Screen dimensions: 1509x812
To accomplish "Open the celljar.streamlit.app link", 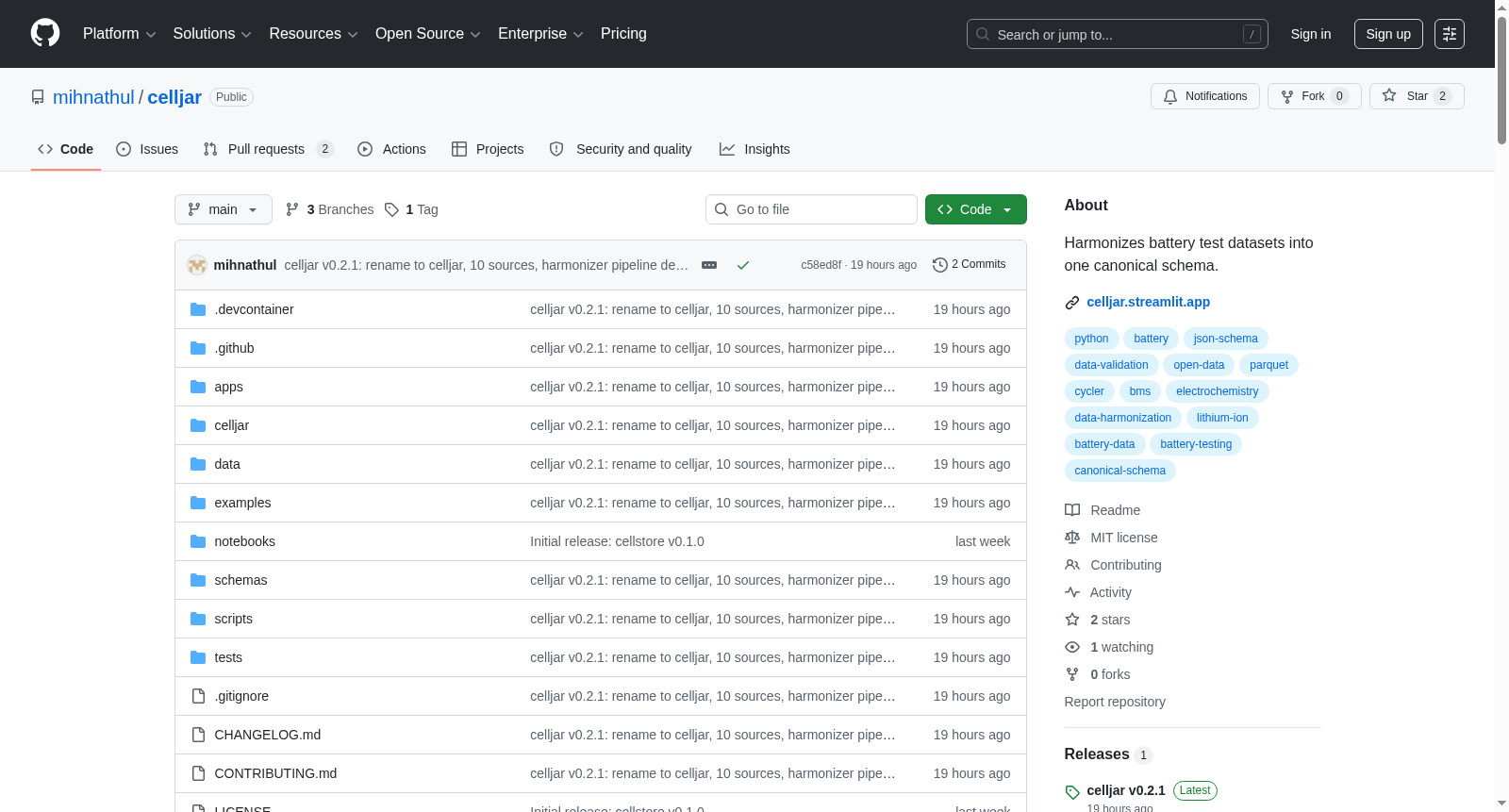I will (x=1148, y=302).
